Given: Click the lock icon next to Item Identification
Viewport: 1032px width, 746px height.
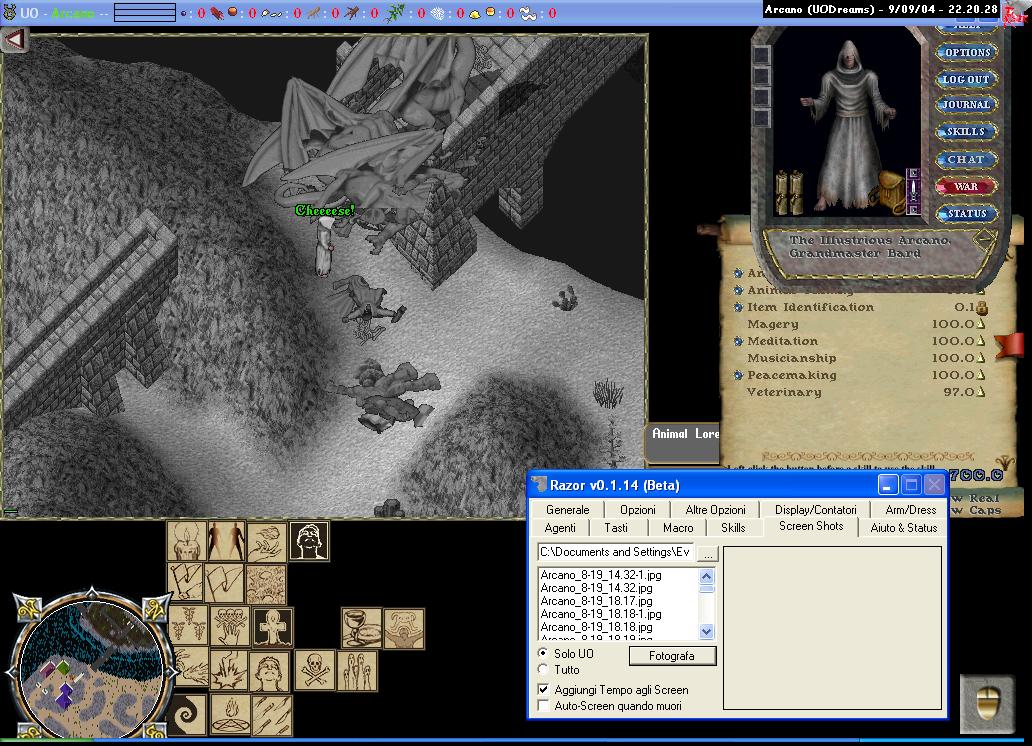Looking at the screenshot, I should pos(981,307).
